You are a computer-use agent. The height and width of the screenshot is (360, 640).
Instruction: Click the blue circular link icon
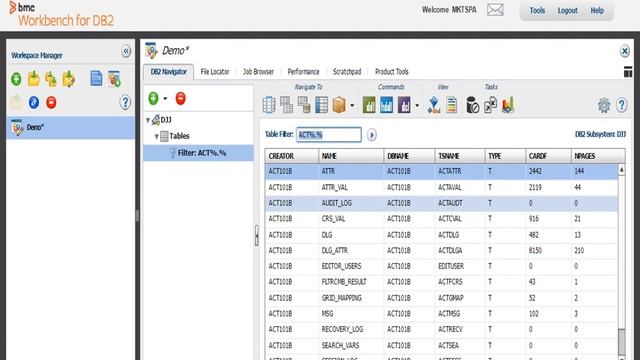(x=34, y=102)
